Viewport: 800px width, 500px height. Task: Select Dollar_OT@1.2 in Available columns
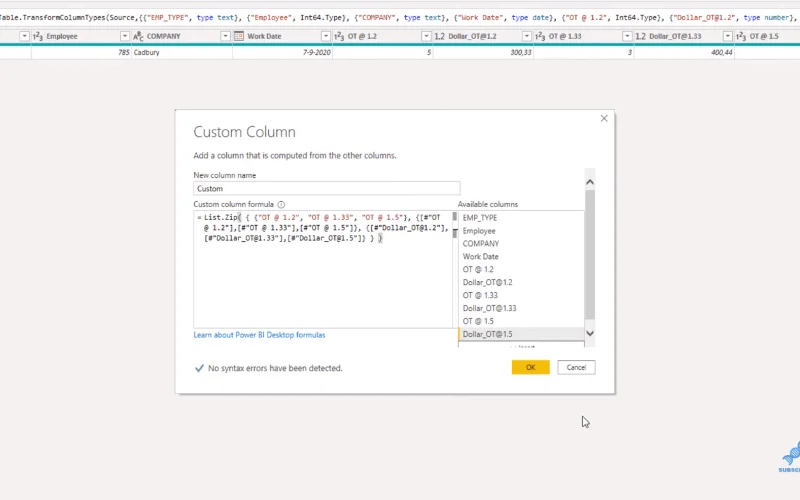point(521,282)
